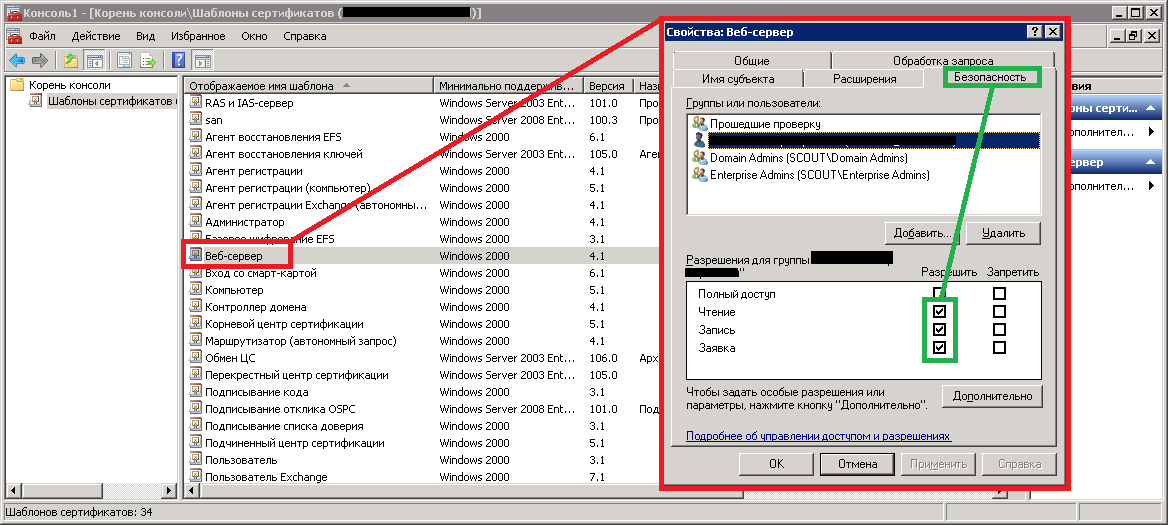Toggle the show/hide action pane icon
The height and width of the screenshot is (525, 1168).
pyautogui.click(x=203, y=60)
